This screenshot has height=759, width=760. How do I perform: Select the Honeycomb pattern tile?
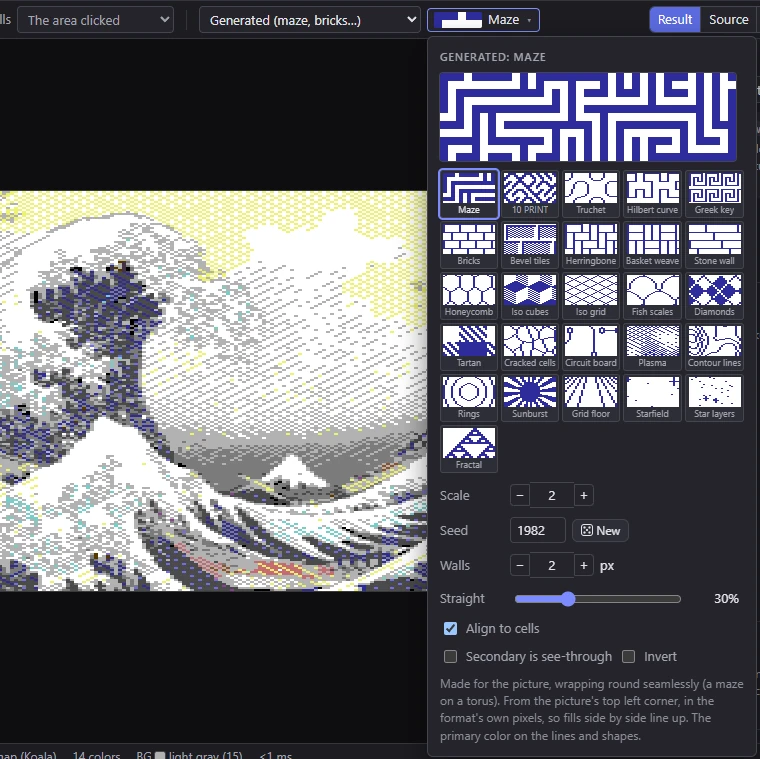[469, 296]
